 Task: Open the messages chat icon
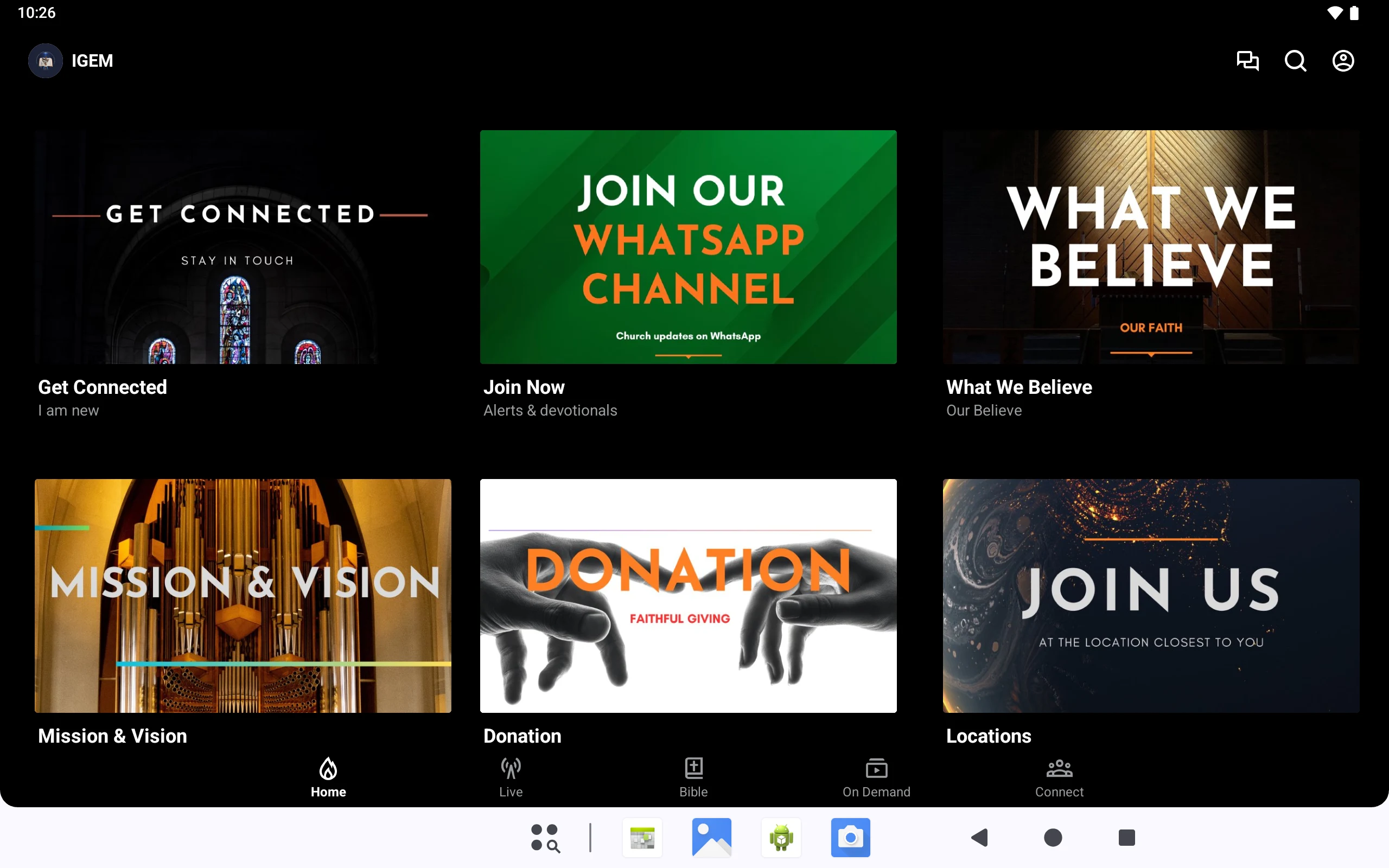(1247, 61)
